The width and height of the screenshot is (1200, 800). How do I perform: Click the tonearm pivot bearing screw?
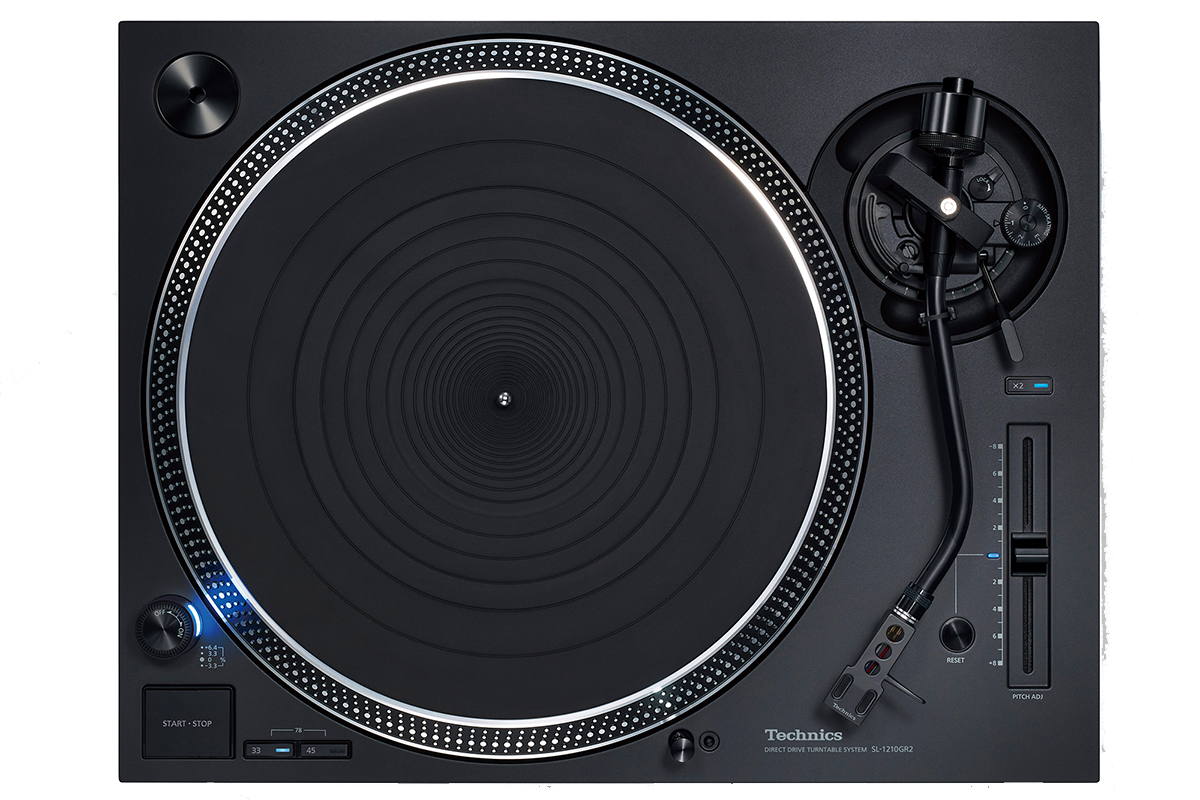tap(946, 206)
